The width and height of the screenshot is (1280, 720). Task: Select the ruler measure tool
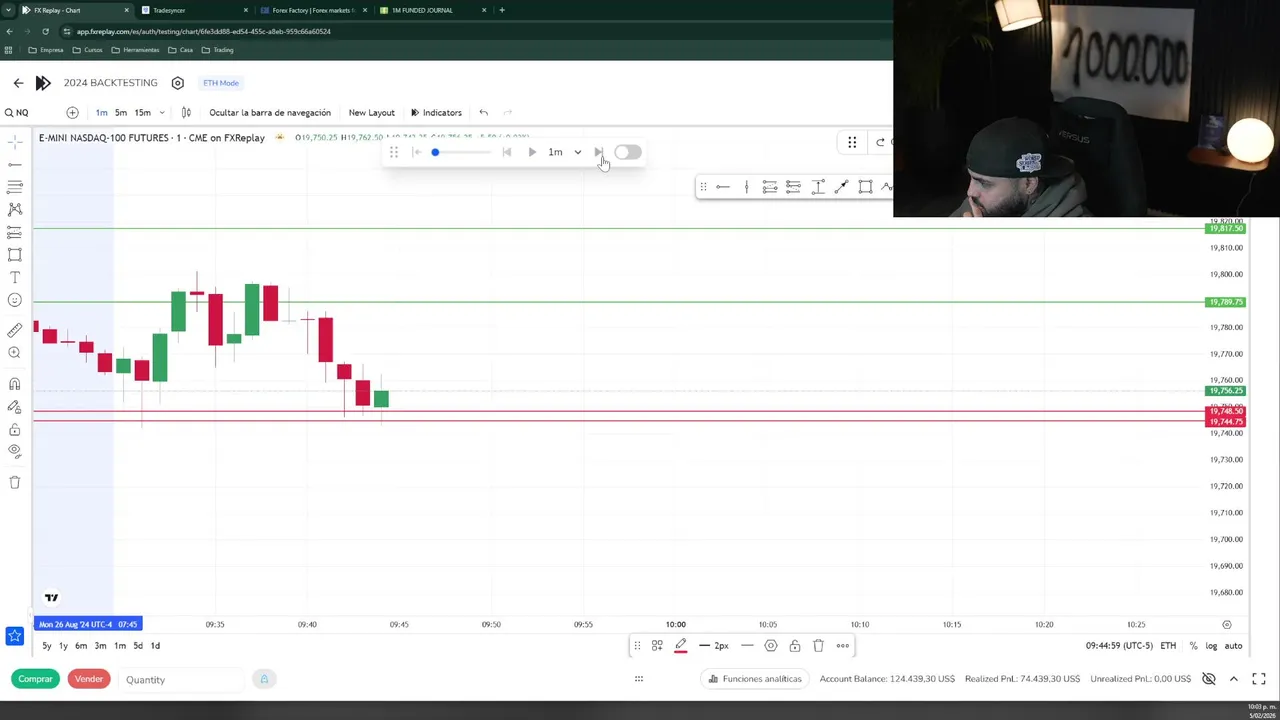(14, 330)
